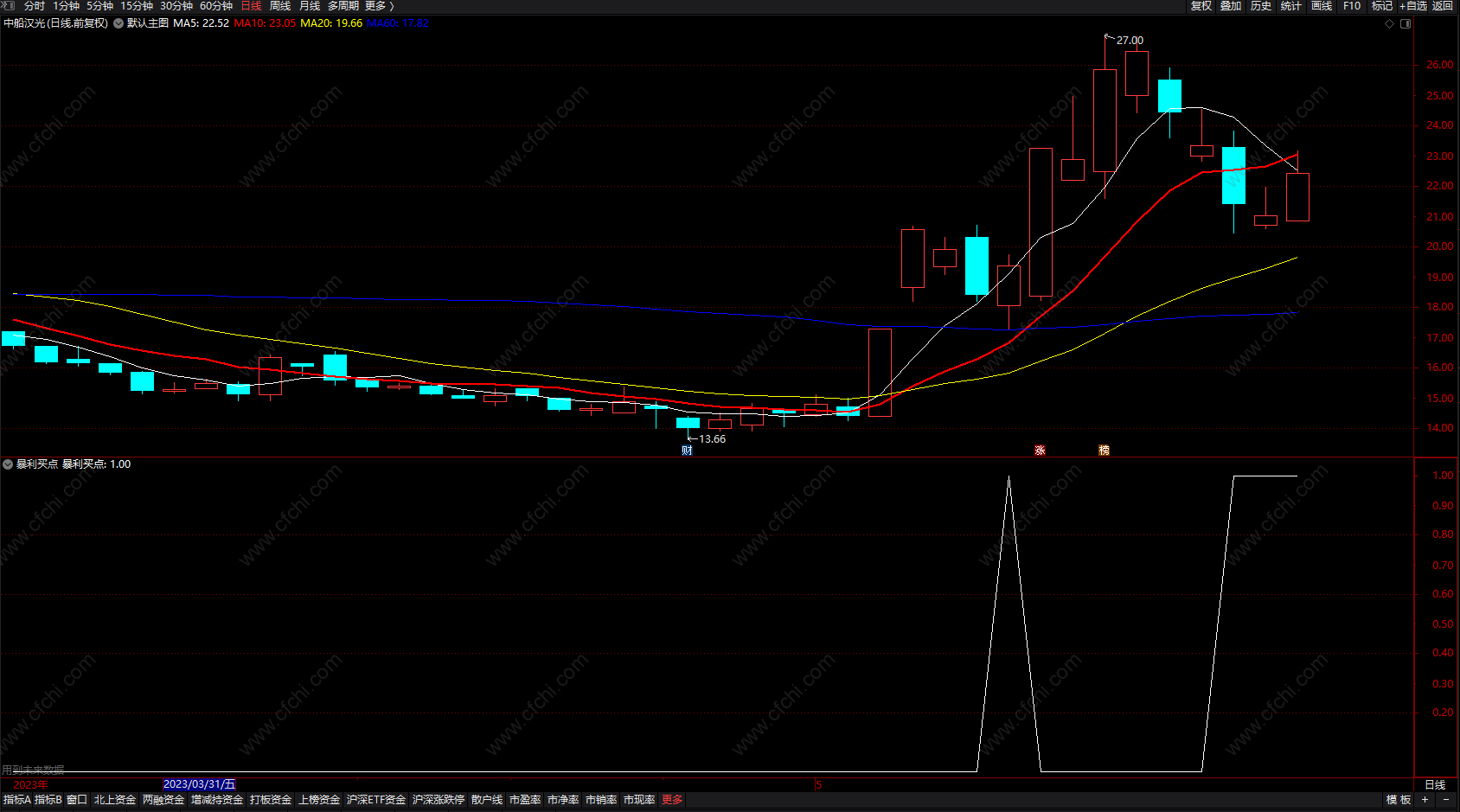Image resolution: width=1460 pixels, height=812 pixels.
Task: Open the 日线 period selector at bottom right
Action: pos(1435,784)
